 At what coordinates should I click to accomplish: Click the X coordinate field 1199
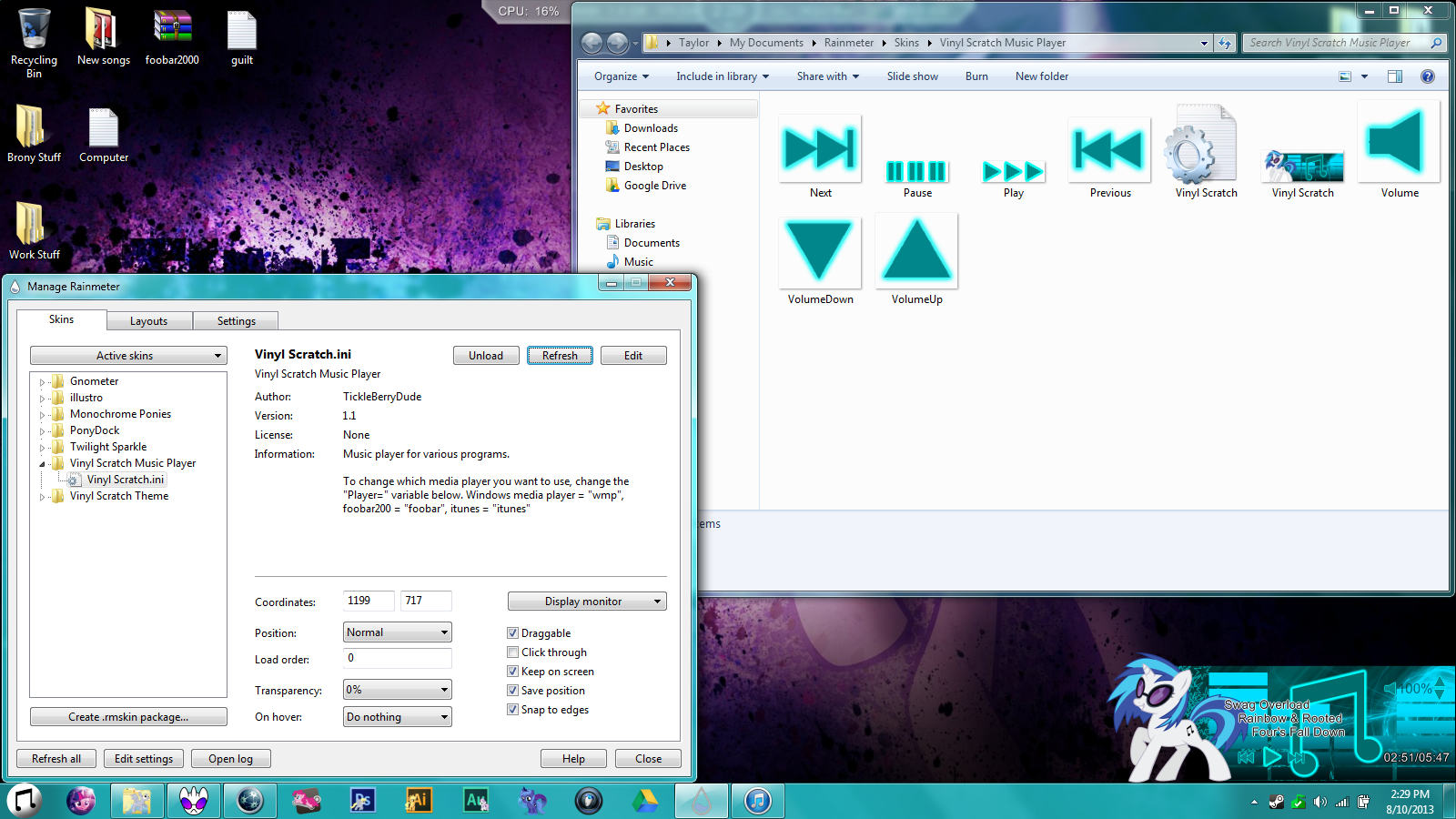[369, 601]
